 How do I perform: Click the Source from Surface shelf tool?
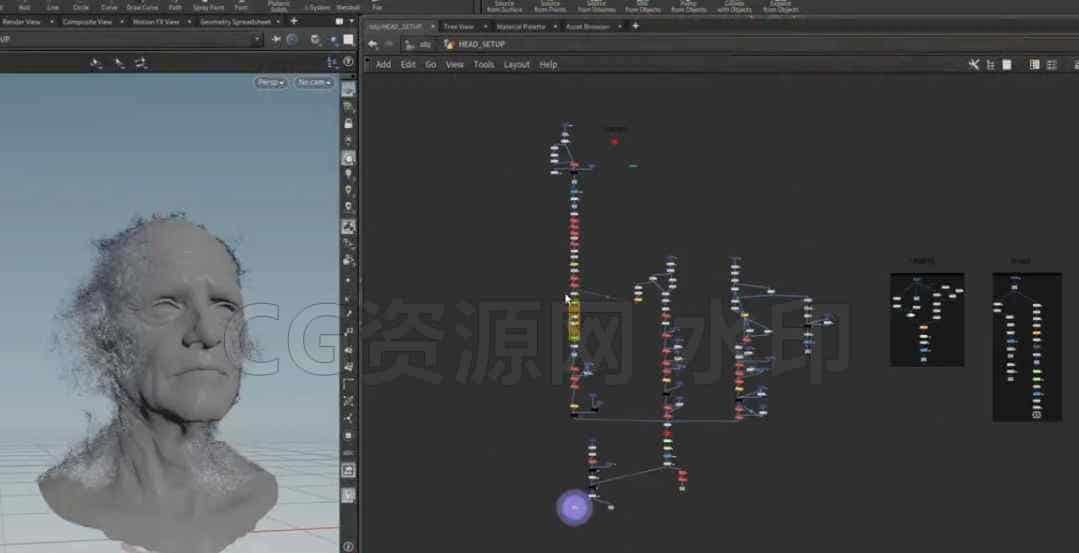pos(504,6)
